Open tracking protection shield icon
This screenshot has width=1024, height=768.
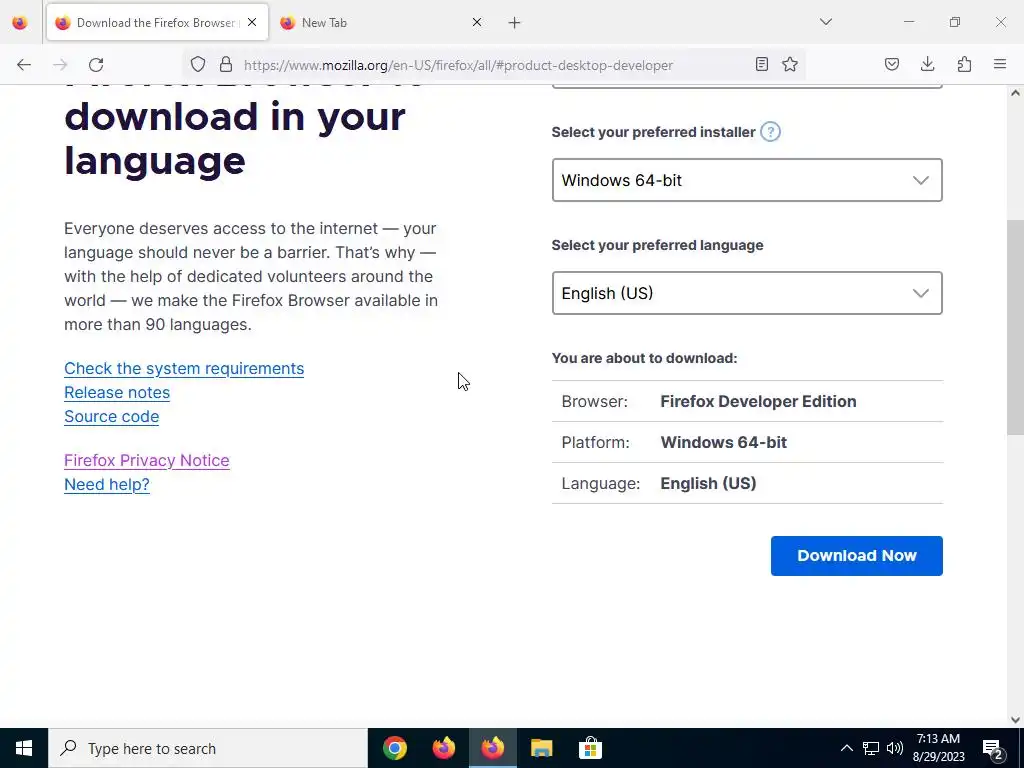198,65
